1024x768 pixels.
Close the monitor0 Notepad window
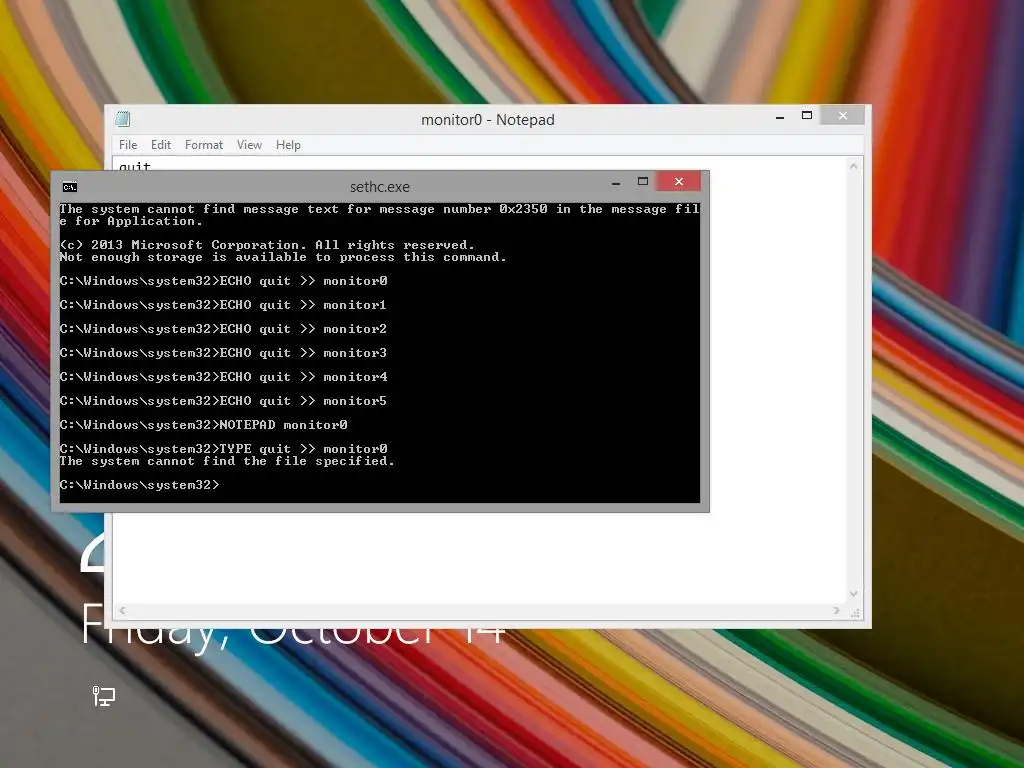842,116
